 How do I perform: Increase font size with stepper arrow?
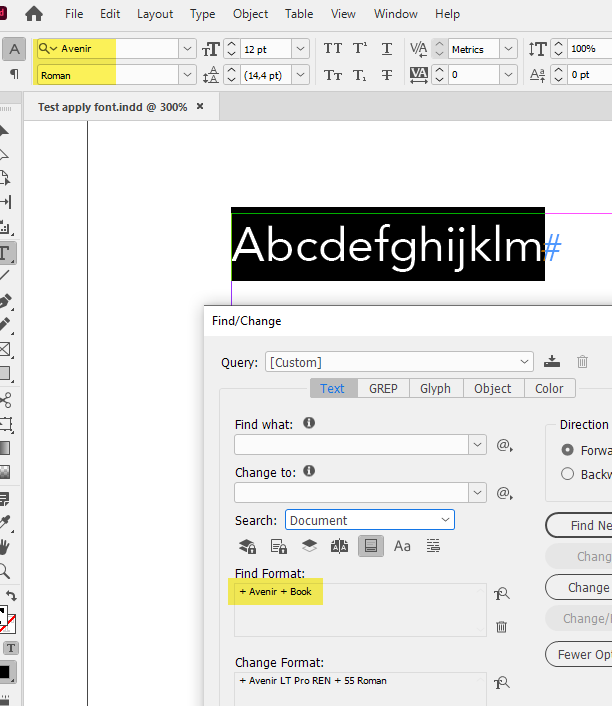[231, 44]
